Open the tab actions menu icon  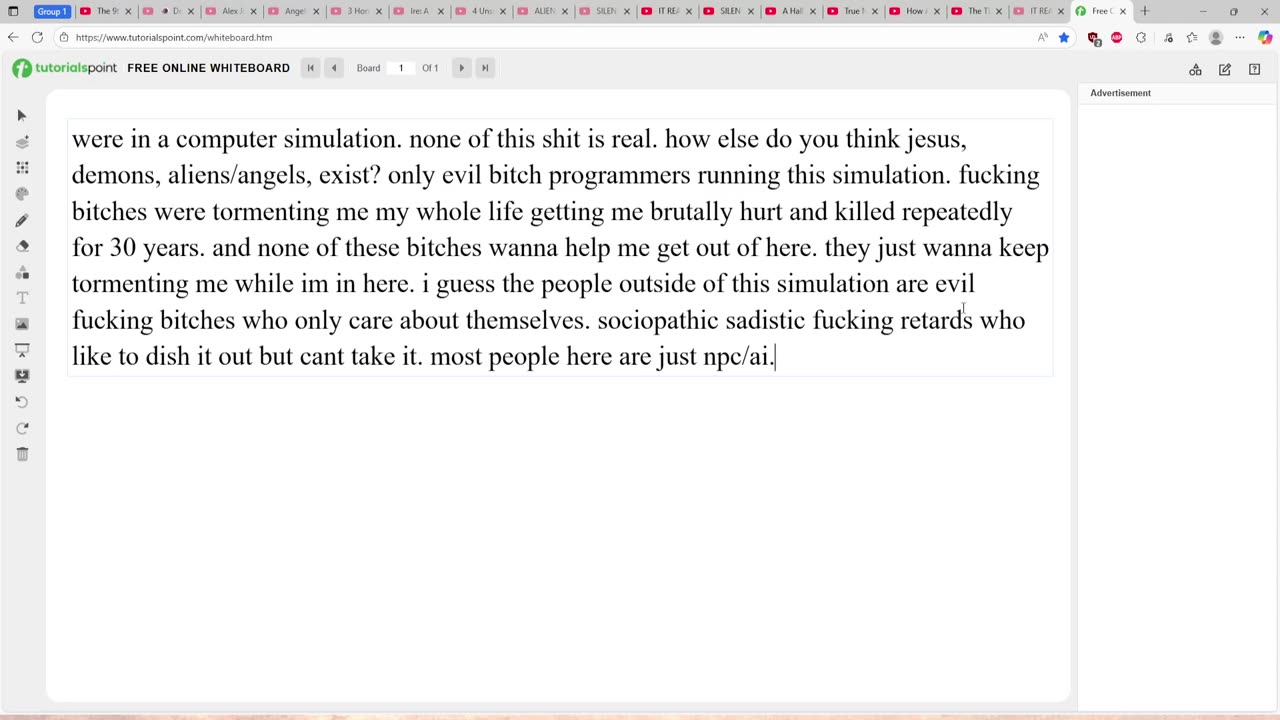[x=13, y=11]
